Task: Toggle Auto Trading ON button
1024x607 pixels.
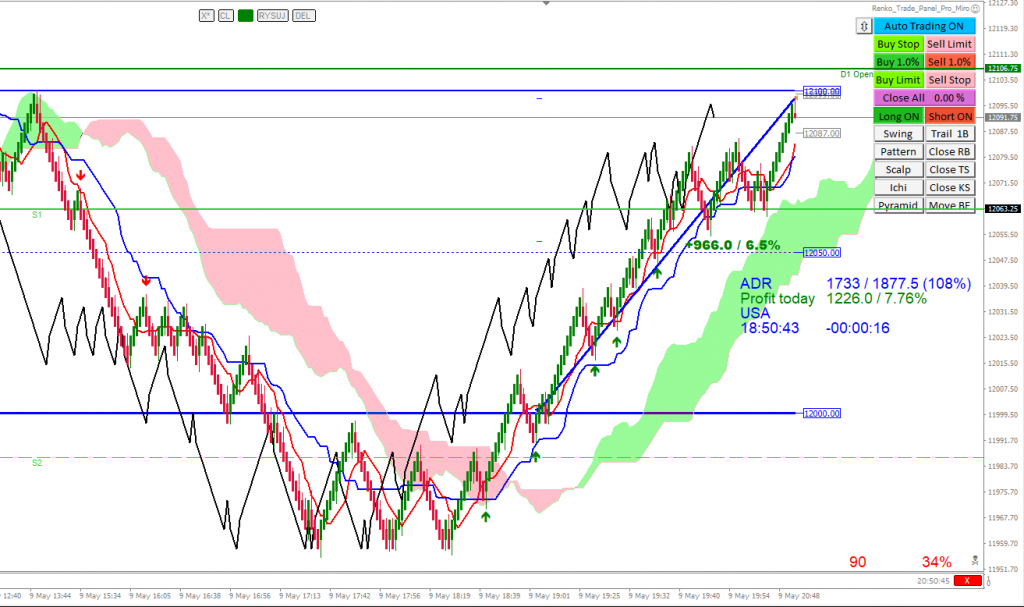Action: point(924,26)
